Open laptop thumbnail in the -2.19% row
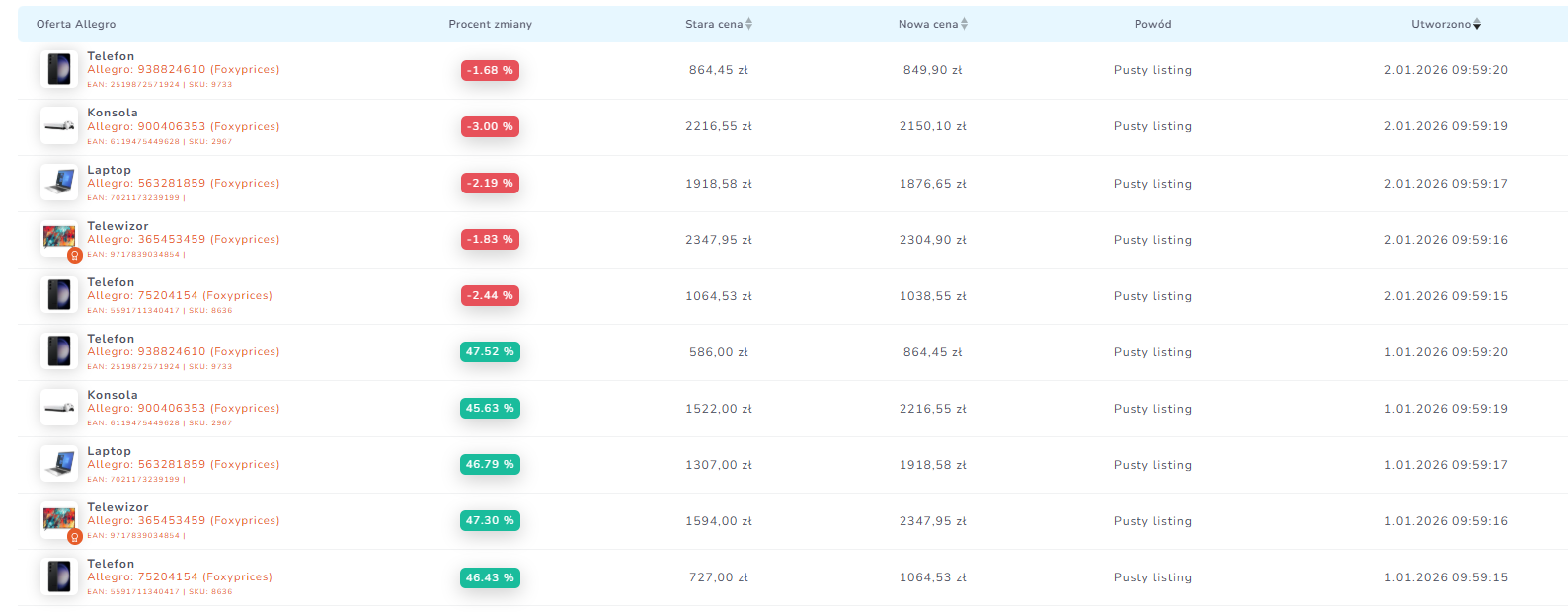1568x614 pixels. click(59, 183)
